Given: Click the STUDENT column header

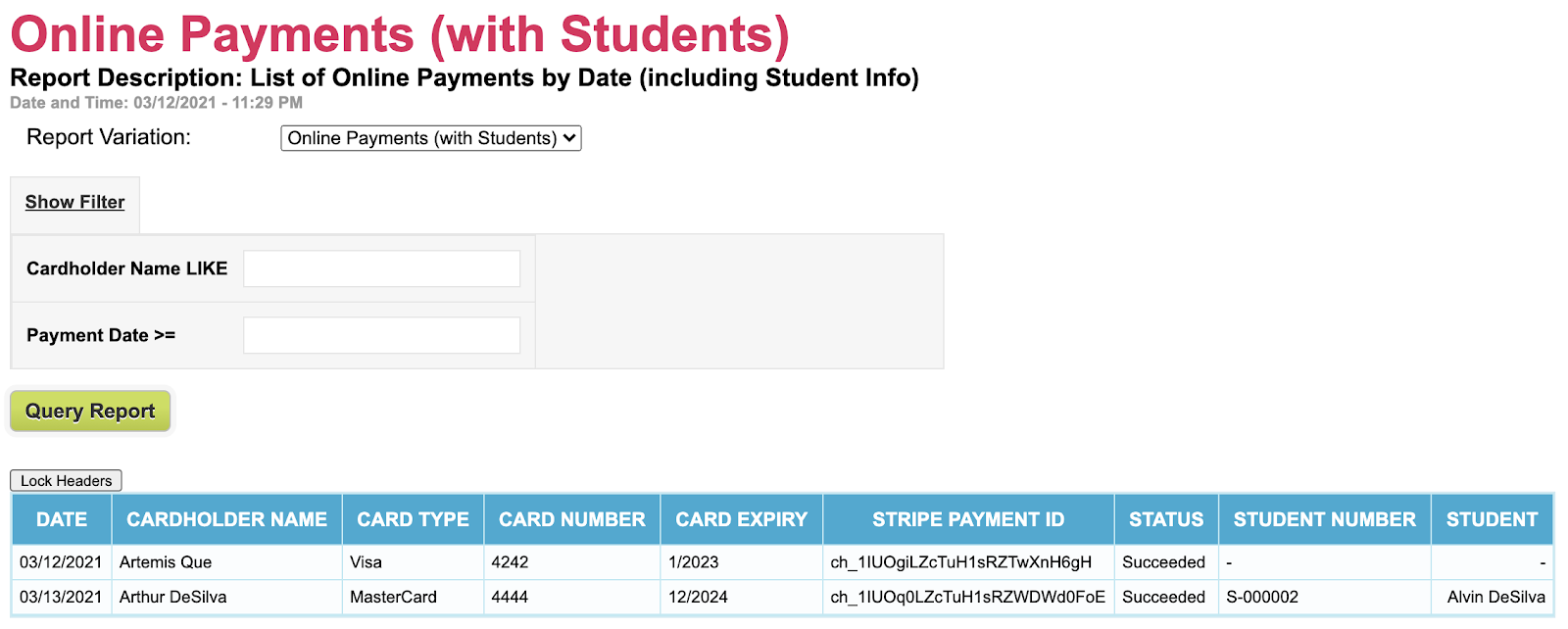Looking at the screenshot, I should [x=1492, y=519].
